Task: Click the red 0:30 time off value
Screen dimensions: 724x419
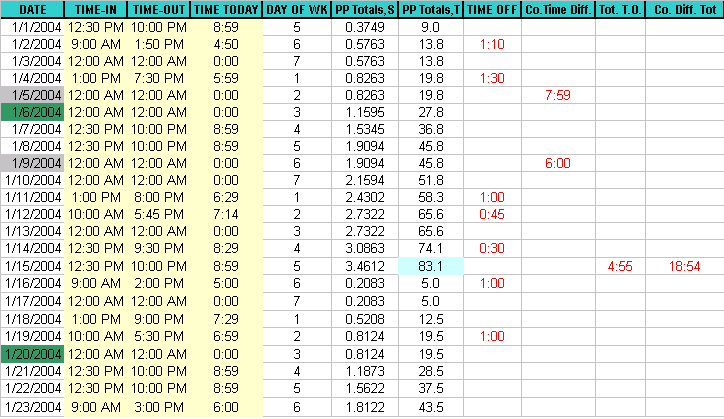Action: click(x=493, y=248)
